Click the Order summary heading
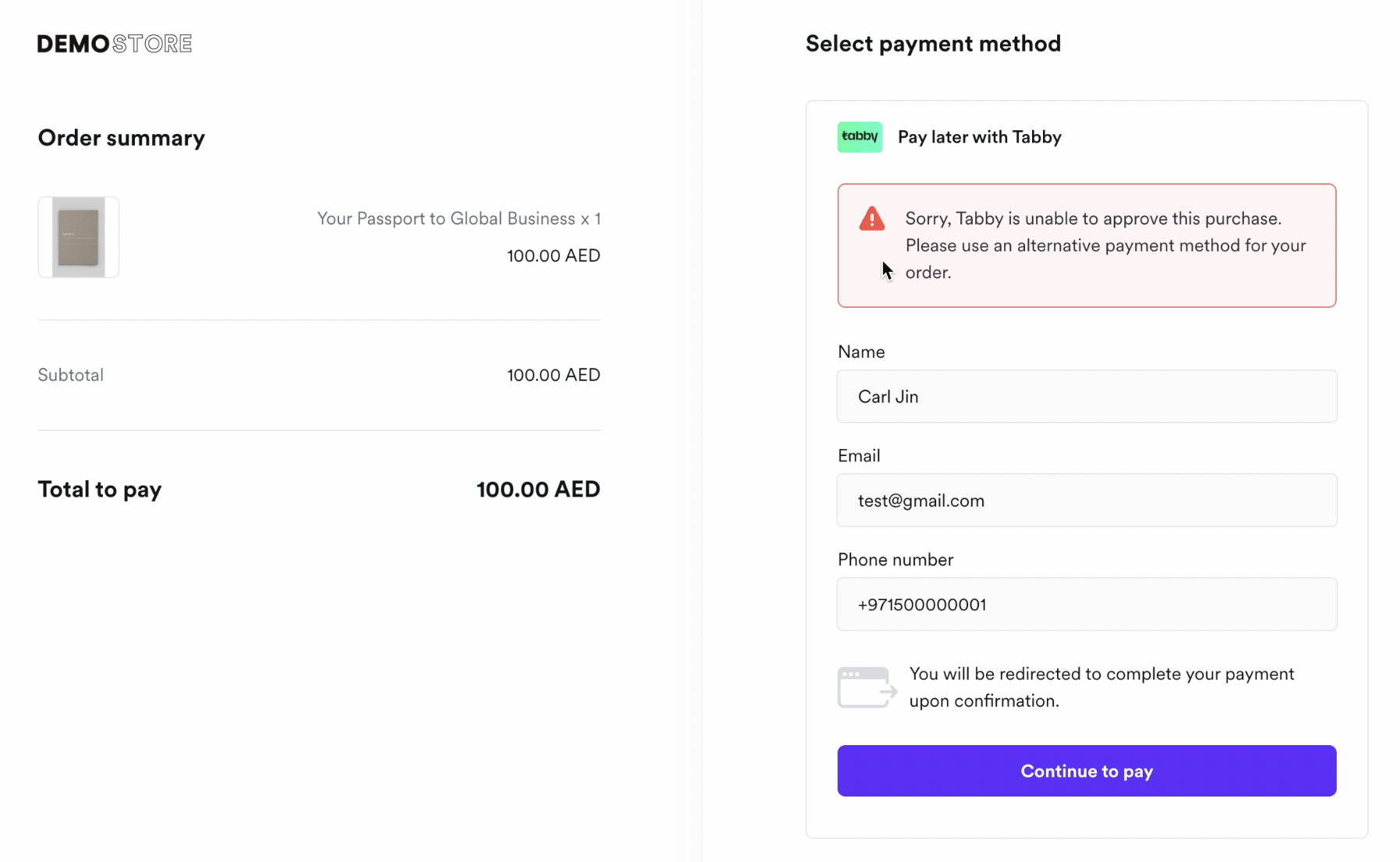 pyautogui.click(x=122, y=138)
